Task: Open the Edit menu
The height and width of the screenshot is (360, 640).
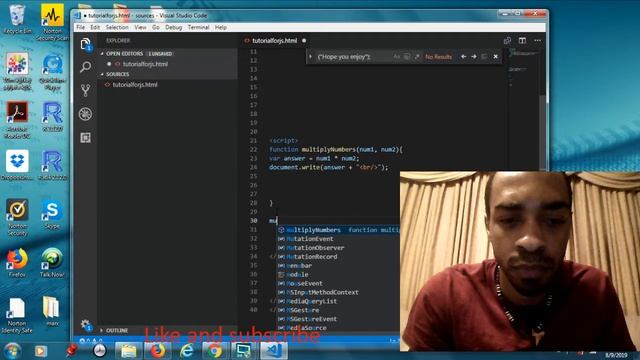Action: [95, 27]
